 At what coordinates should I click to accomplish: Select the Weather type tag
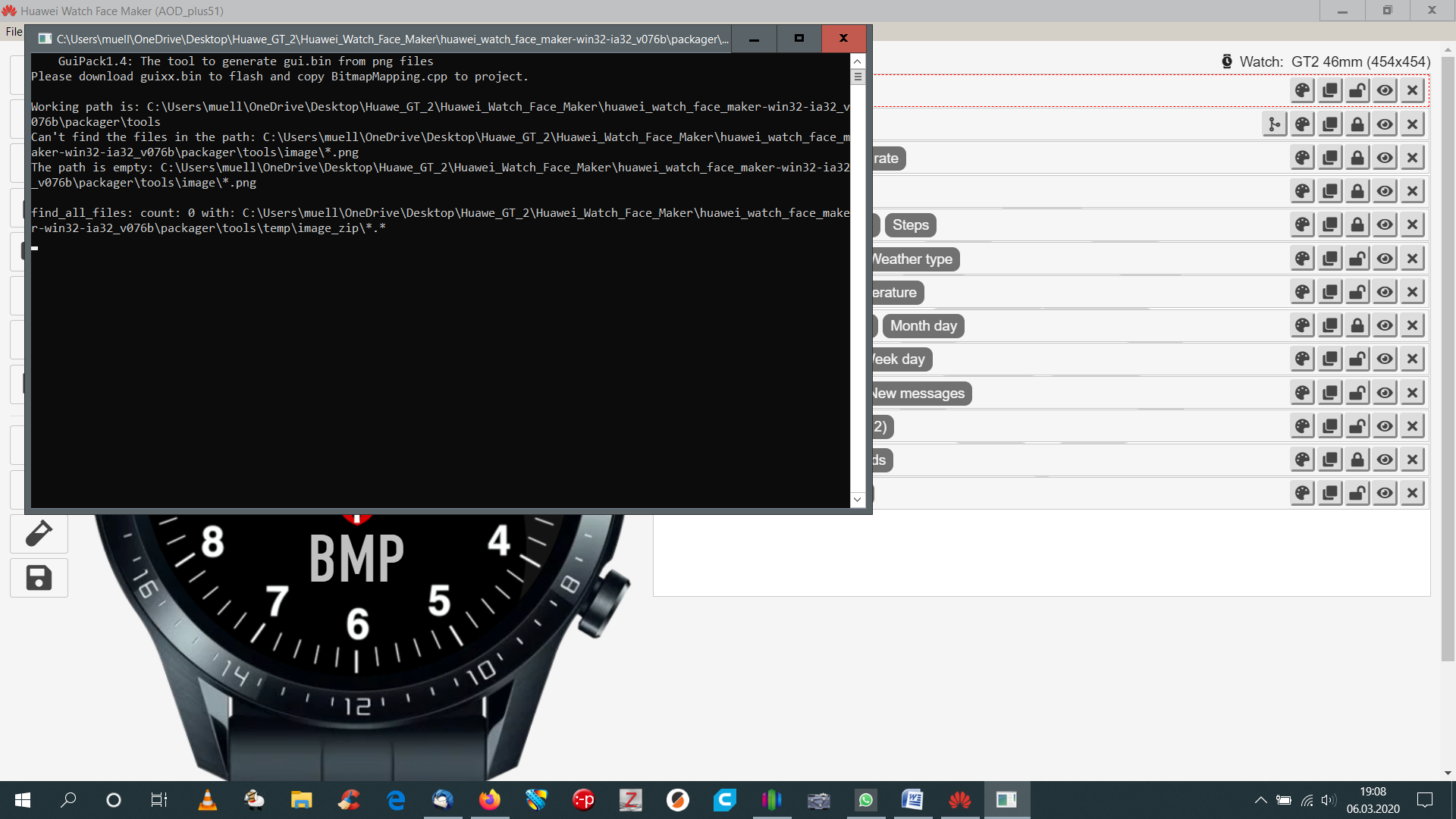tap(916, 259)
